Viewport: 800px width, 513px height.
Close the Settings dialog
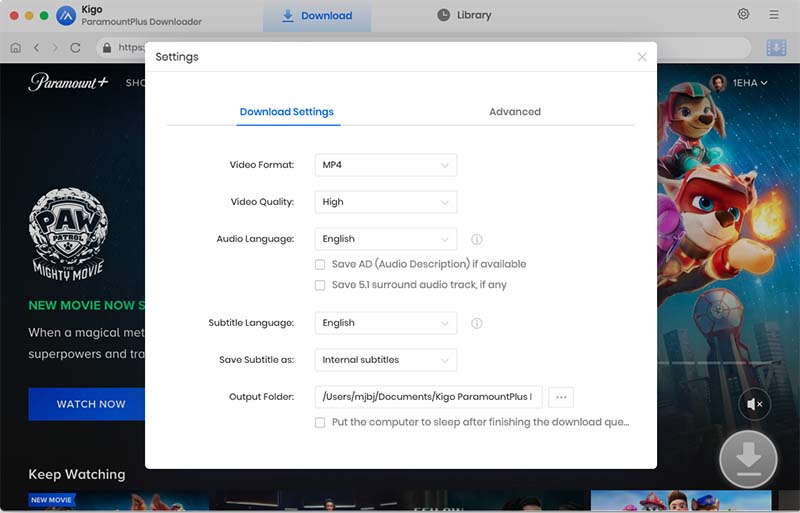coord(642,57)
